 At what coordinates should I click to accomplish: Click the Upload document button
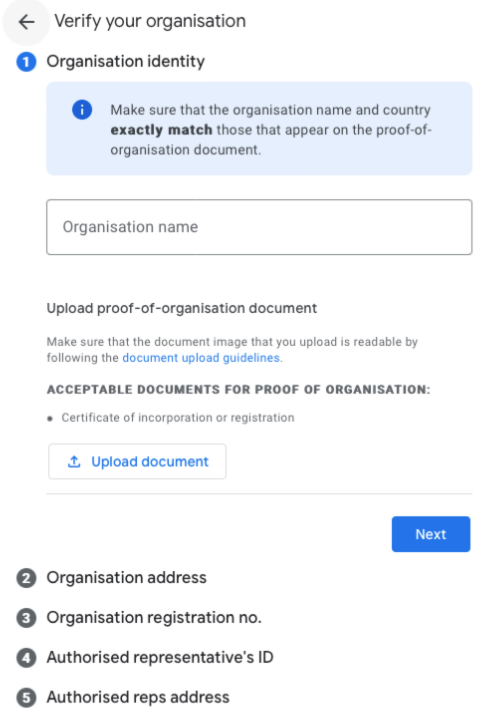tap(137, 461)
